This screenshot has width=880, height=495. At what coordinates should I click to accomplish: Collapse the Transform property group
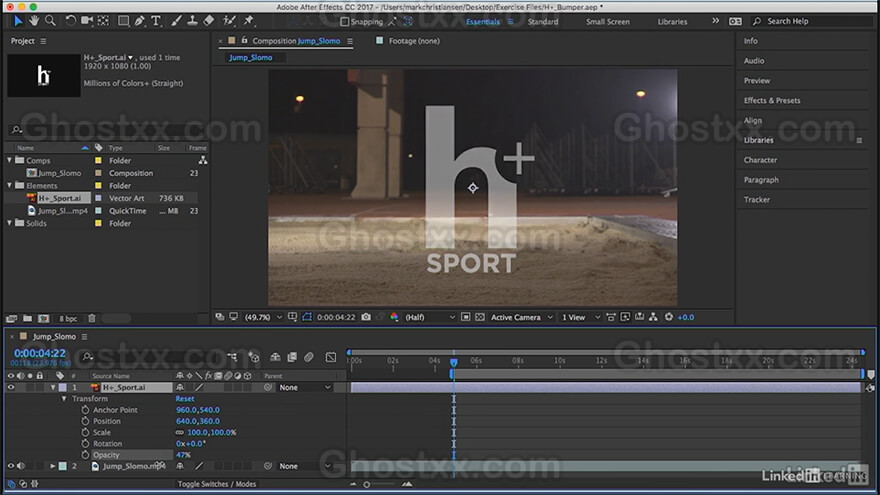(64, 398)
